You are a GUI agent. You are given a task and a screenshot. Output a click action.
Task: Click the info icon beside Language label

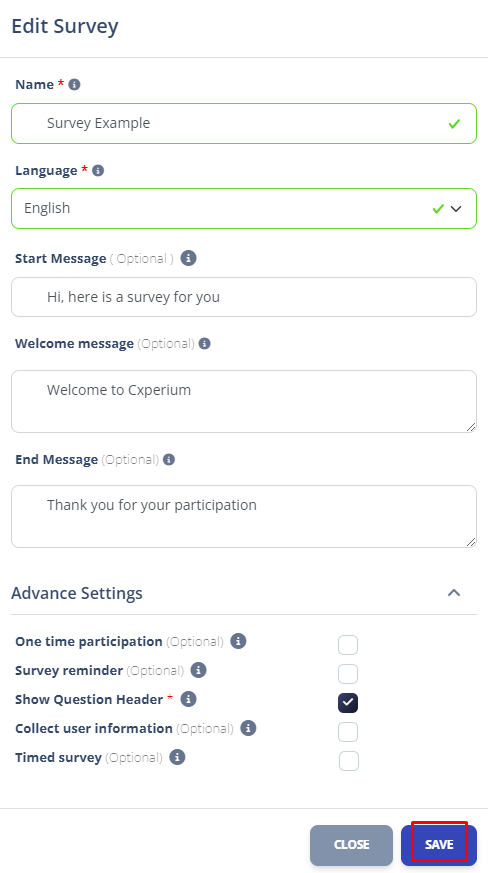coord(98,170)
